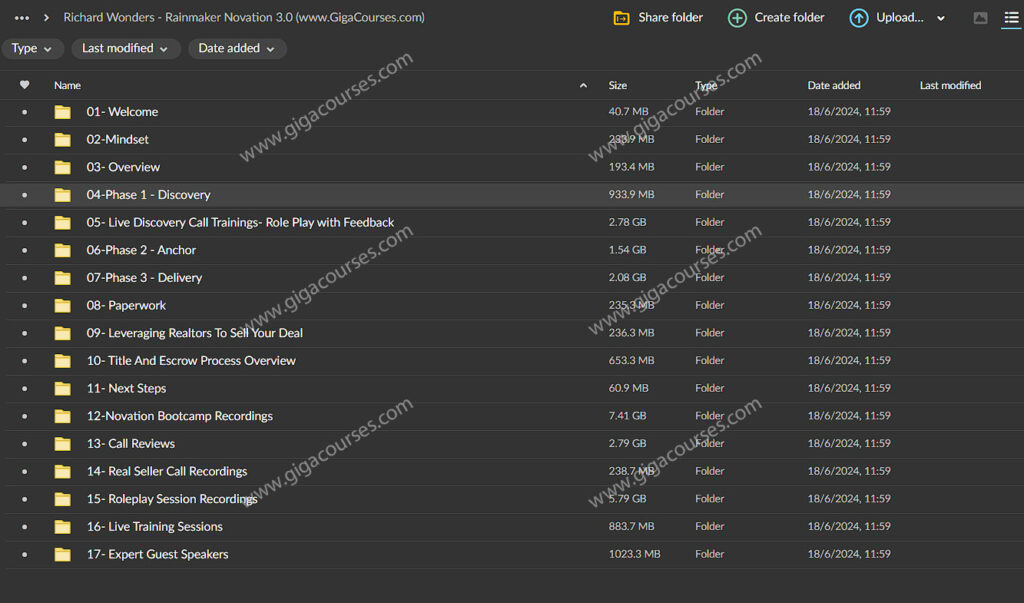
Task: Sort by the Size column header
Action: click(x=618, y=85)
